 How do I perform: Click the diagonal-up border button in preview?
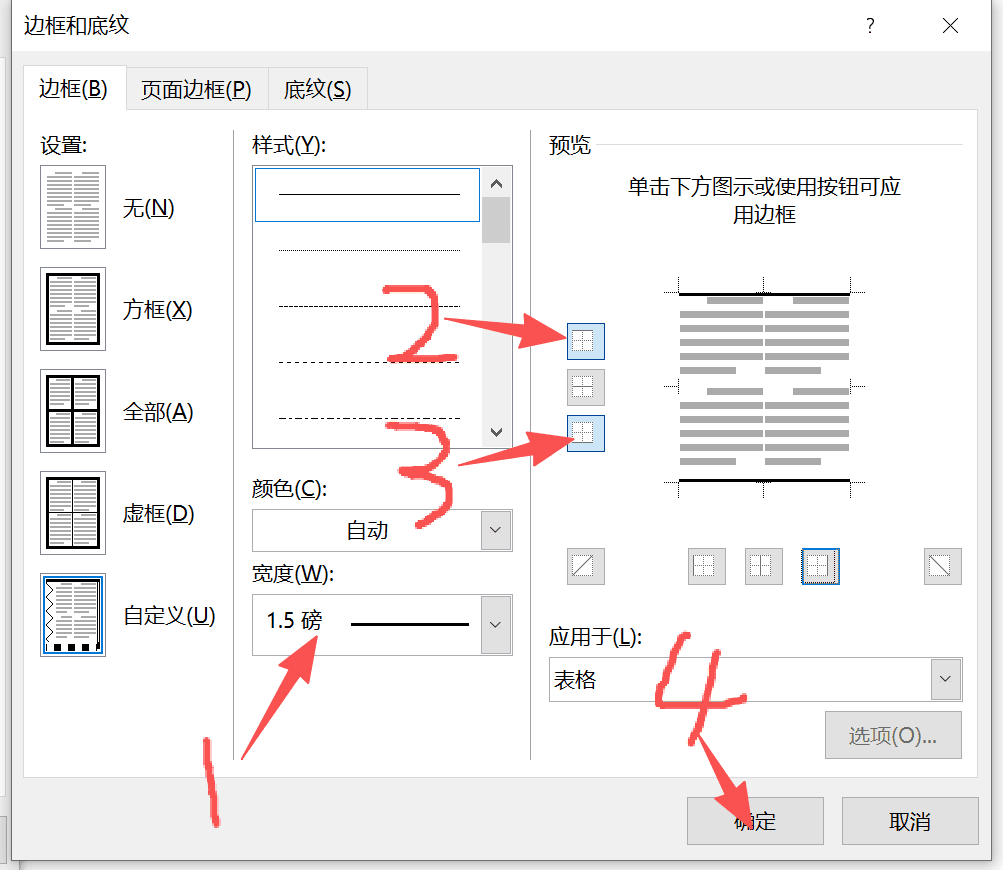pyautogui.click(x=585, y=566)
